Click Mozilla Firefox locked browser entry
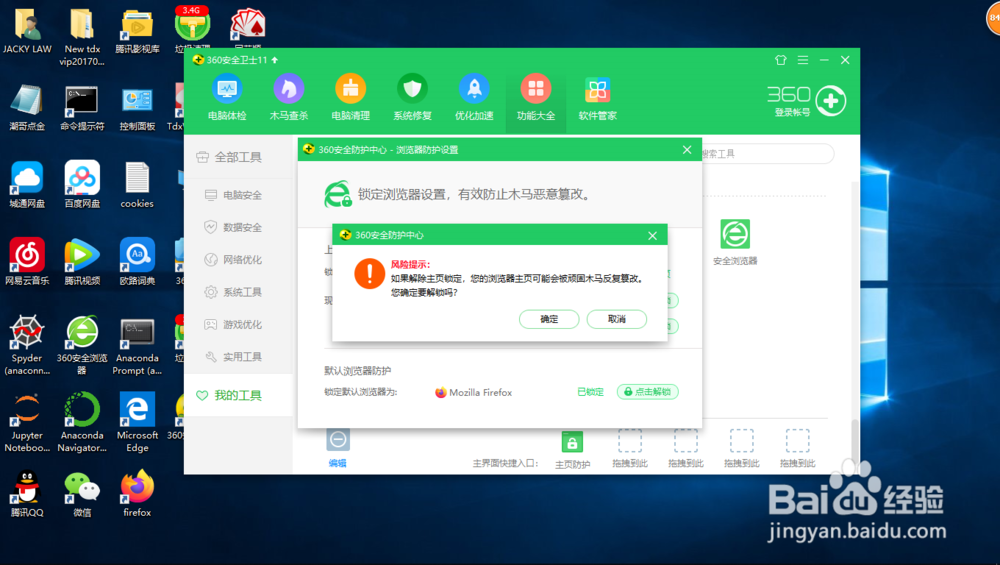Image resolution: width=1000 pixels, height=565 pixels. click(x=474, y=392)
